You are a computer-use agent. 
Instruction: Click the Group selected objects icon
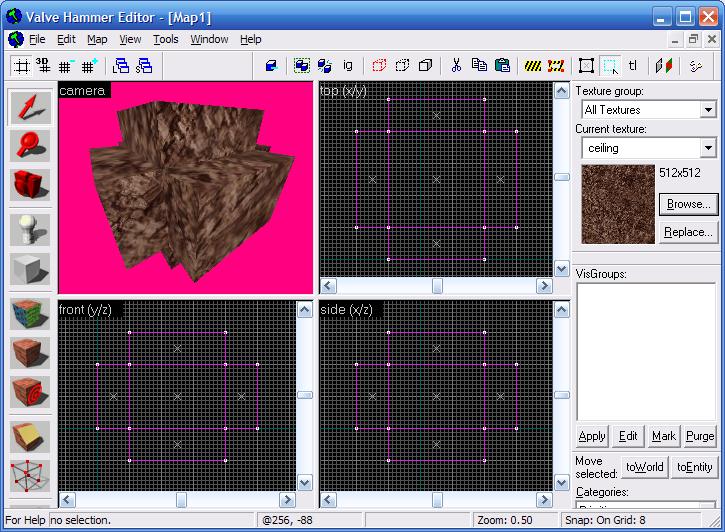tap(301, 66)
